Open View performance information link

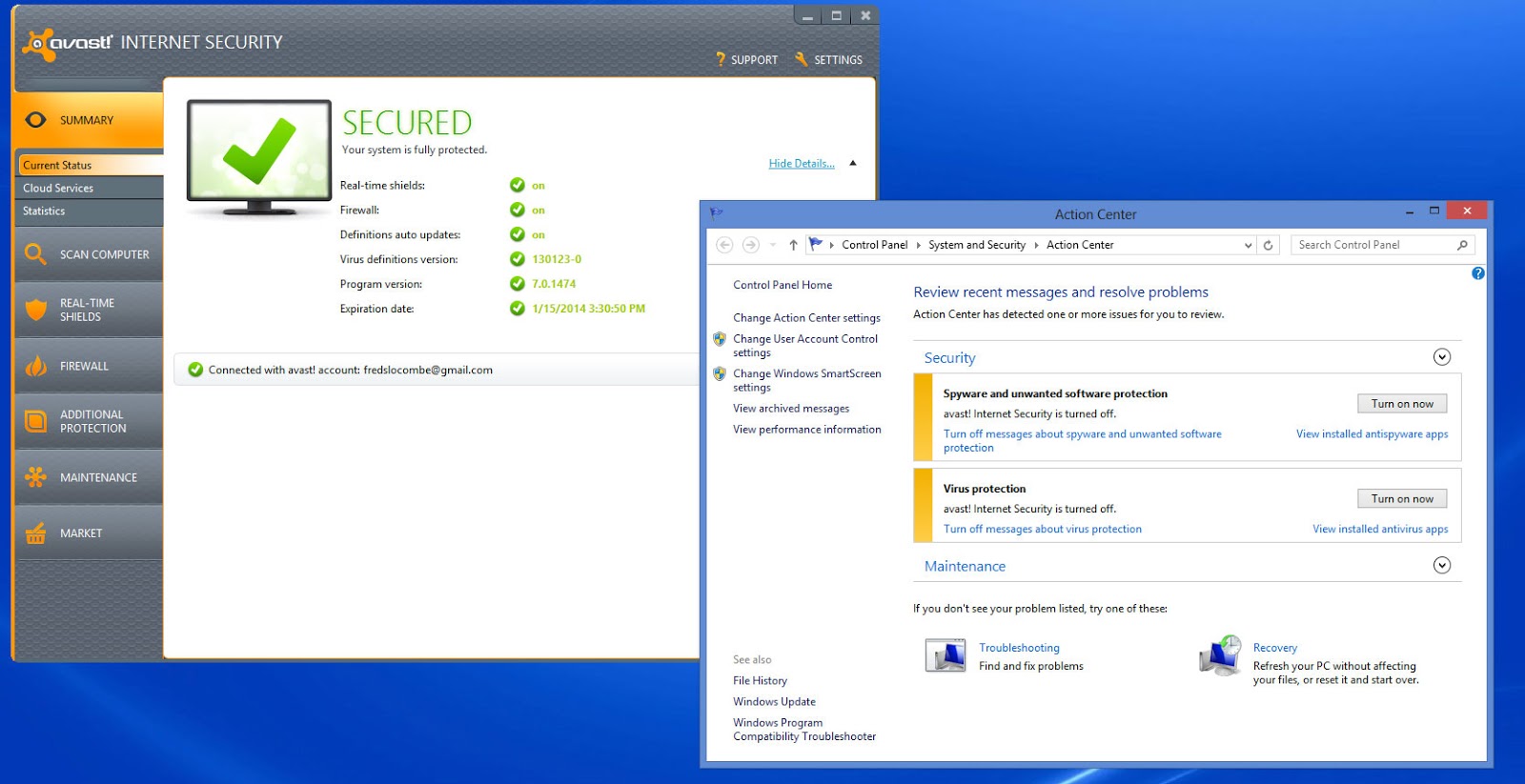click(x=806, y=430)
